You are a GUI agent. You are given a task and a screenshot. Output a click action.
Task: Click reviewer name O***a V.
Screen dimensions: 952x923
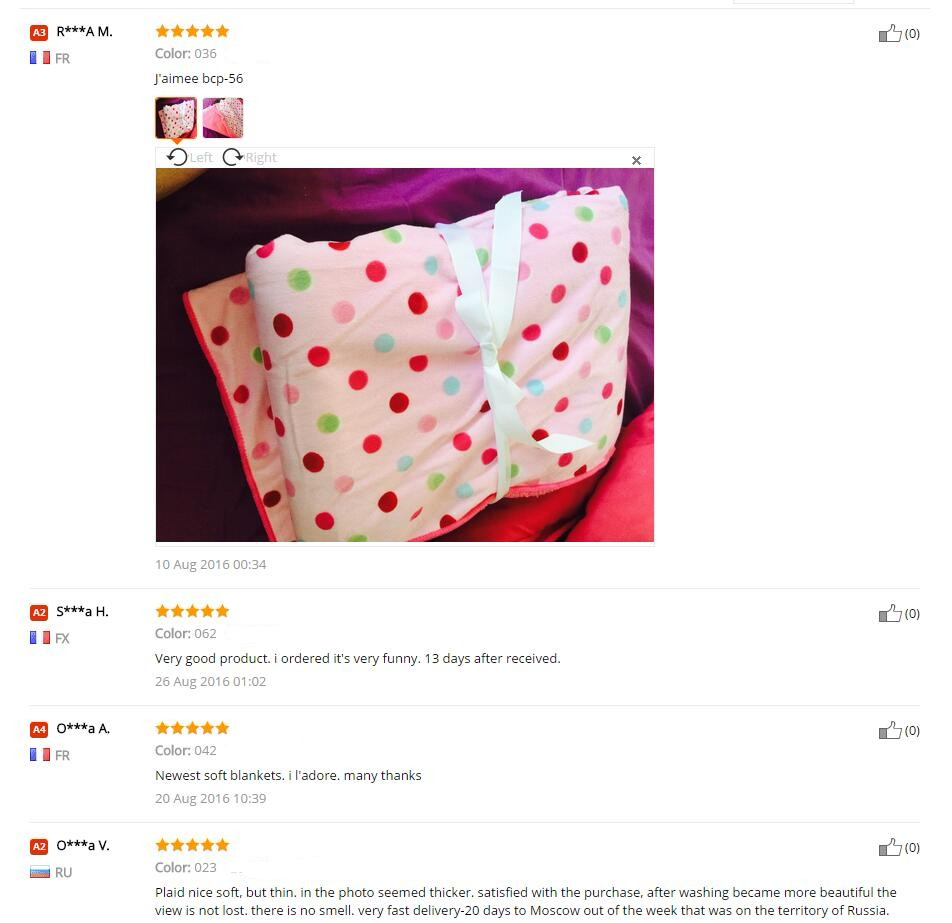tap(83, 845)
